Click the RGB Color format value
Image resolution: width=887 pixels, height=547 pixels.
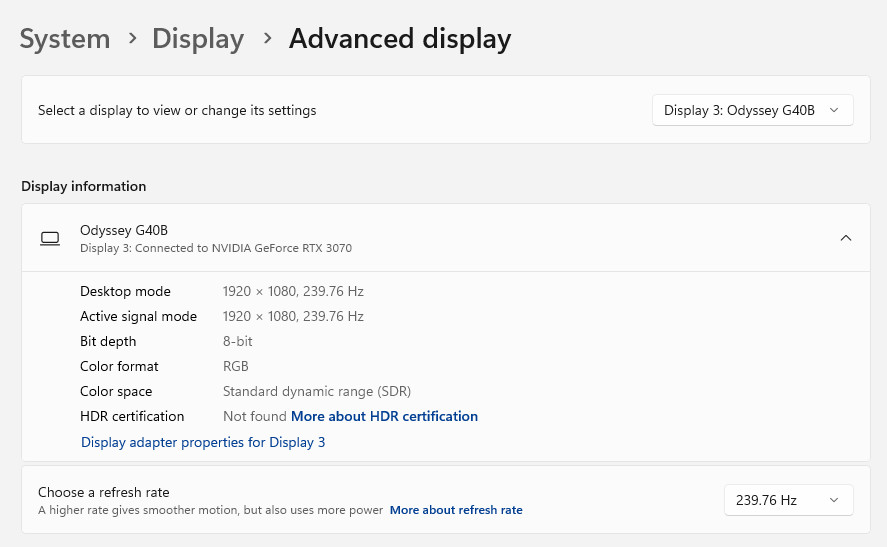coord(236,366)
